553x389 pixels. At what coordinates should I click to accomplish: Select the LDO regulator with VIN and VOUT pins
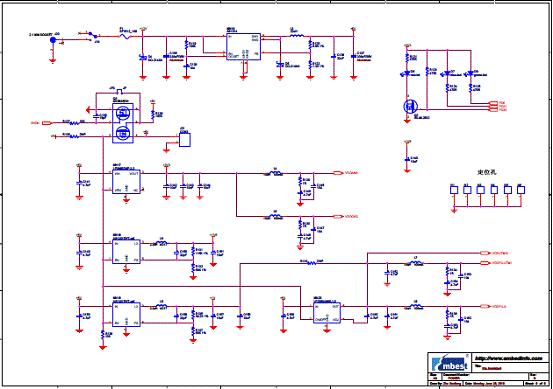[126, 182]
